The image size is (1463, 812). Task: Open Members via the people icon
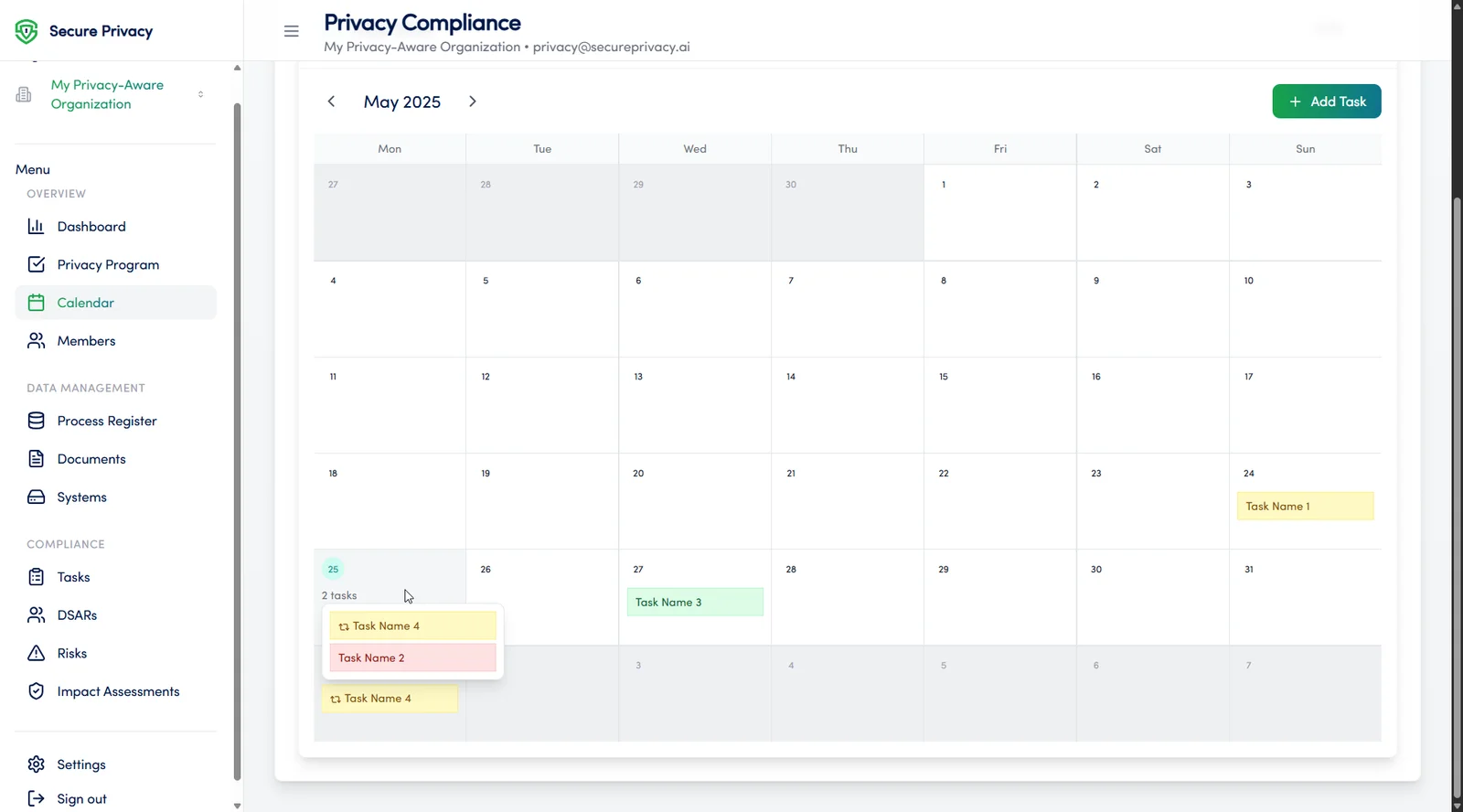(36, 340)
